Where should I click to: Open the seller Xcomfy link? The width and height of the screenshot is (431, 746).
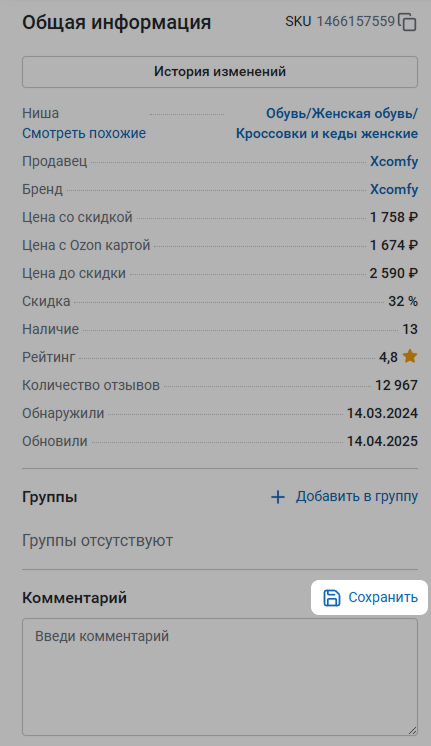[x=394, y=161]
